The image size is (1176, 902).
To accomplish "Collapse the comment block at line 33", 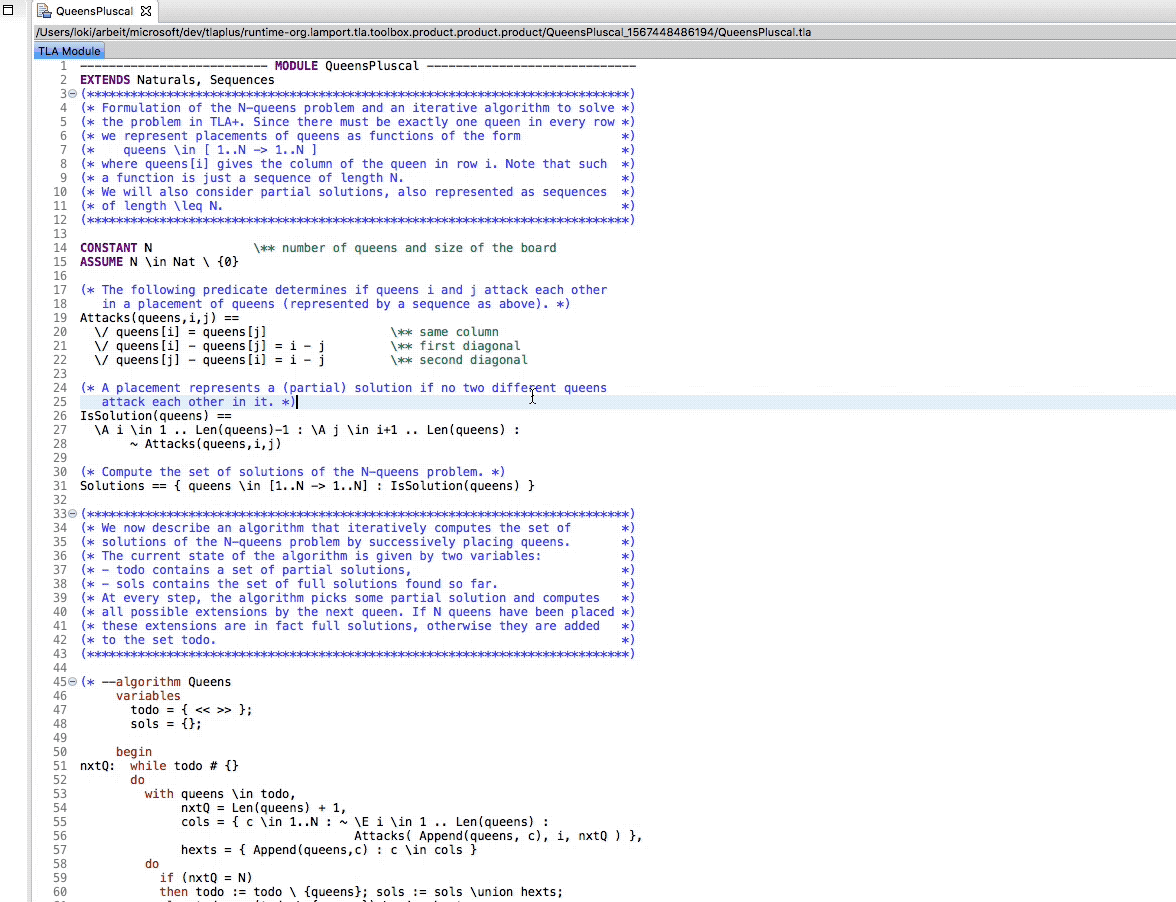I will pyautogui.click(x=73, y=514).
